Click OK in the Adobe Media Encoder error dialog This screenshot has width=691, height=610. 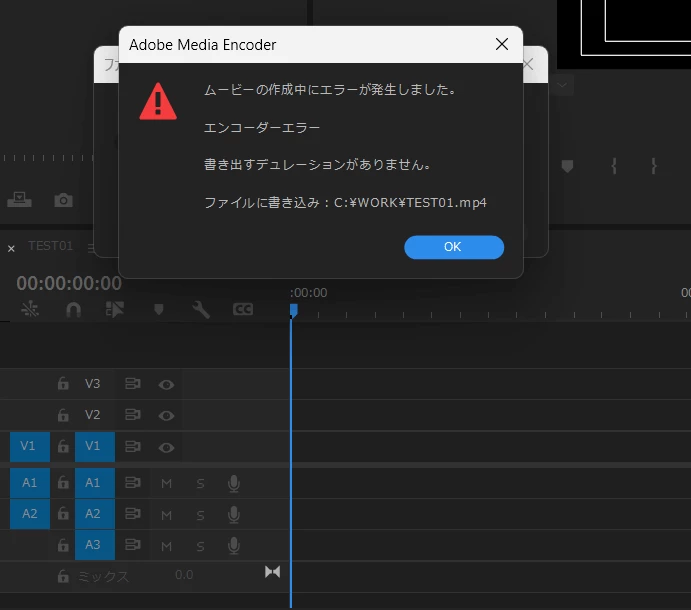pos(454,247)
